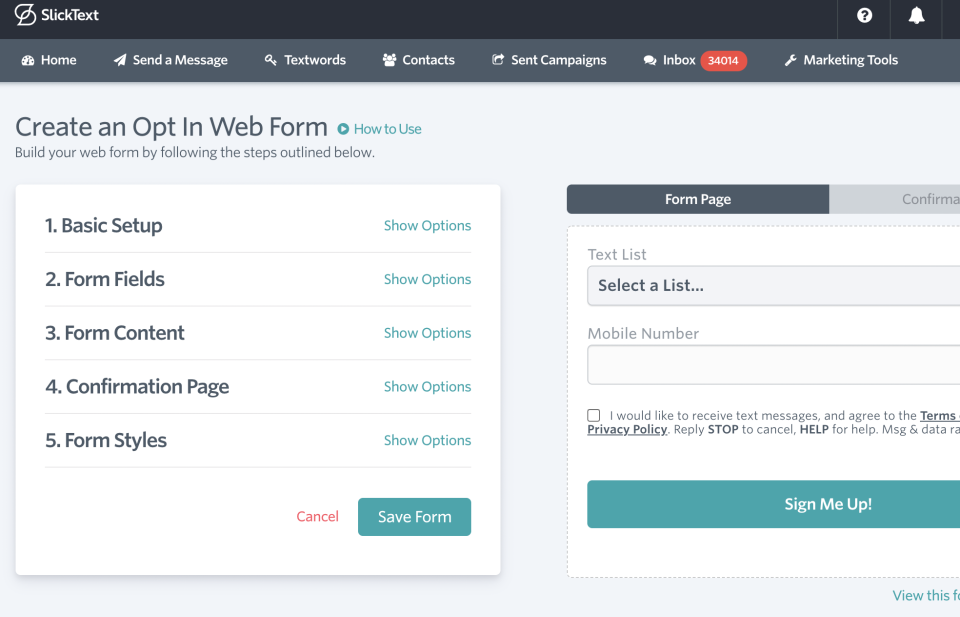Click the Marketing Tools wrench icon
Screen dimensions: 960x617
[x=790, y=60]
